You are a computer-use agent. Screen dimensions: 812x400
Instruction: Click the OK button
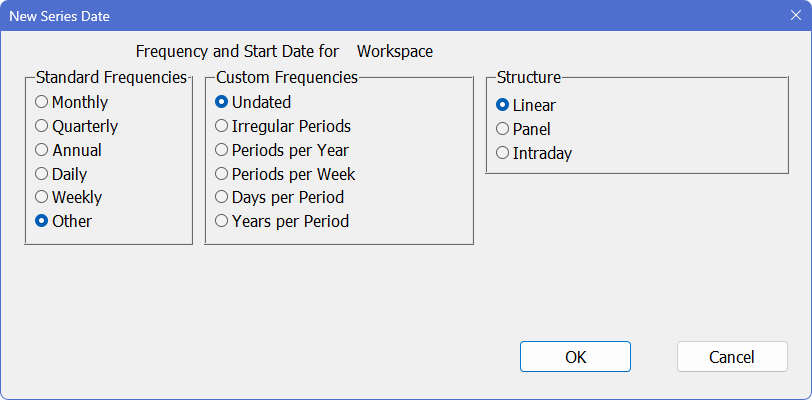pyautogui.click(x=575, y=357)
